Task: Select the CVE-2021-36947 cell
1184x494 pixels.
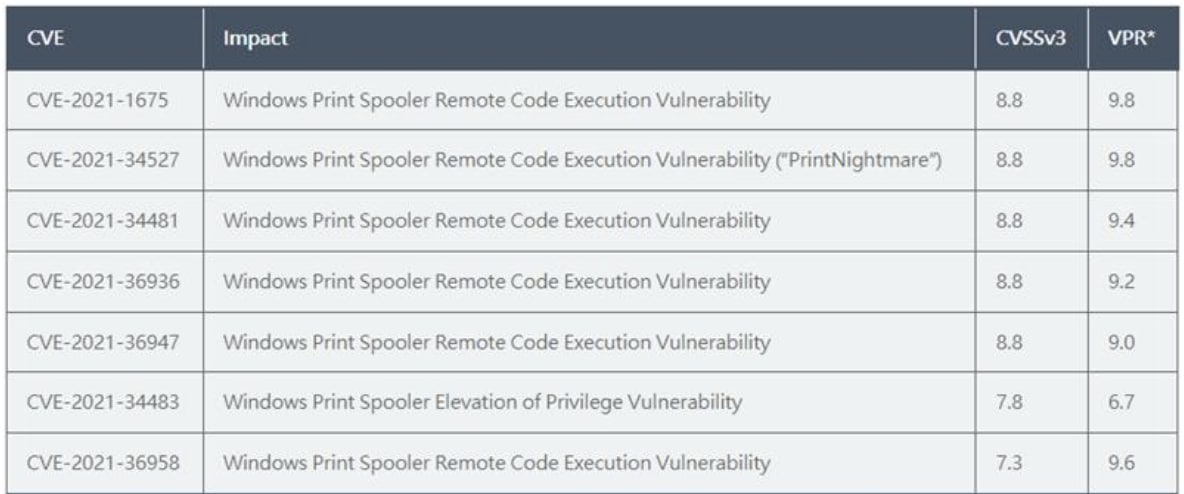Action: pos(103,341)
